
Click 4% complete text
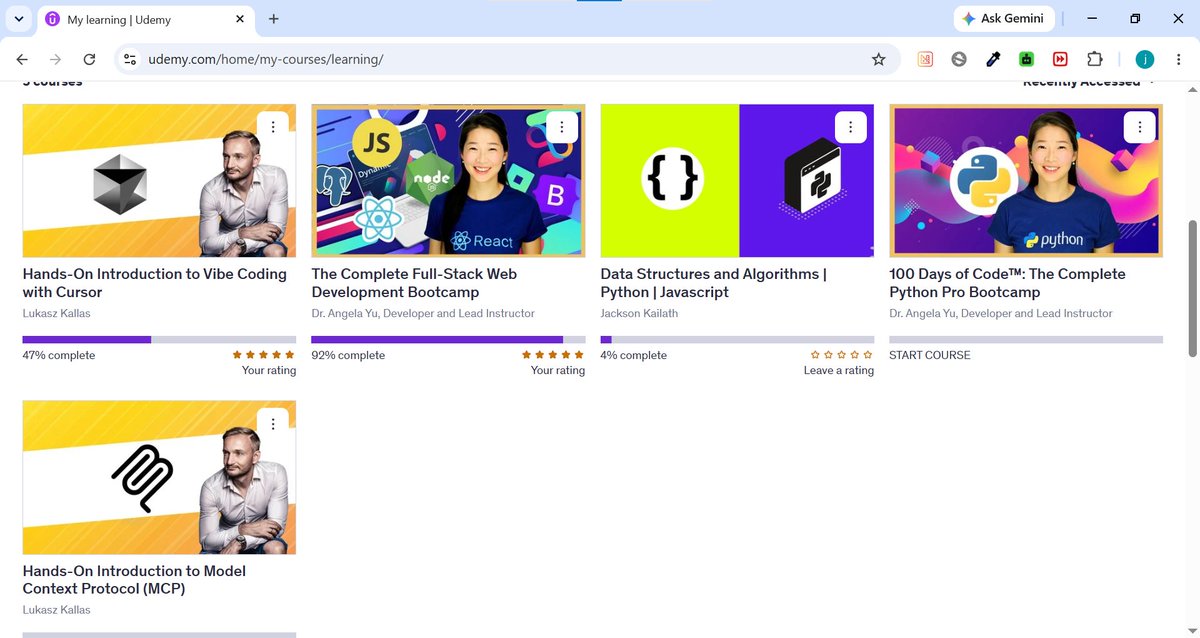[634, 355]
